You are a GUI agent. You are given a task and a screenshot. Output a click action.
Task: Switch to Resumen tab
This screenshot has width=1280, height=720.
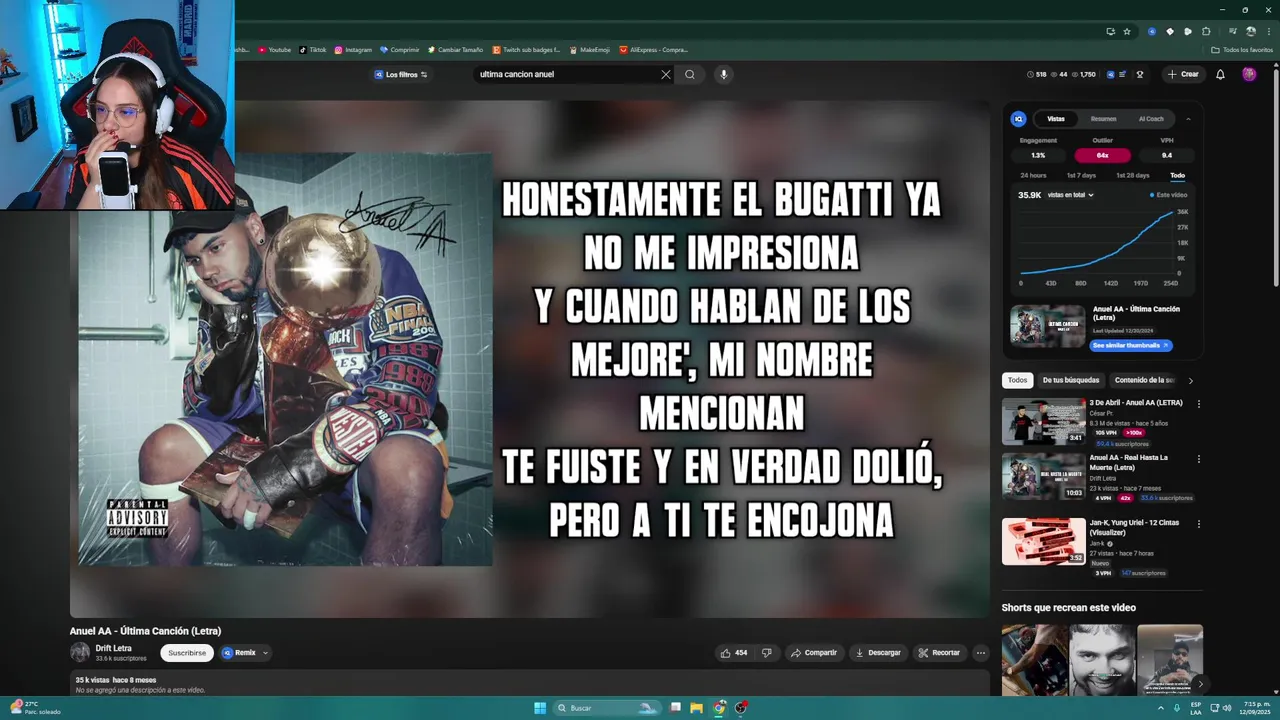click(x=1104, y=119)
